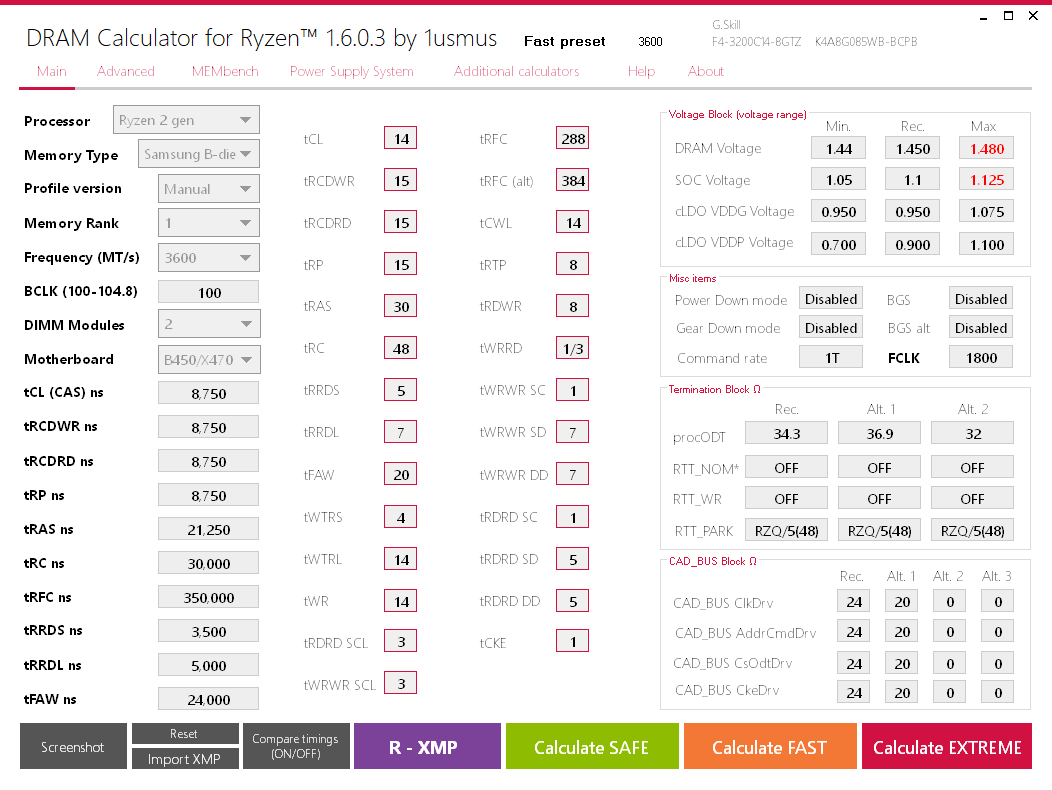Screen dimensions: 1052x790
Task: Open the Power Supply System tab
Action: [352, 71]
